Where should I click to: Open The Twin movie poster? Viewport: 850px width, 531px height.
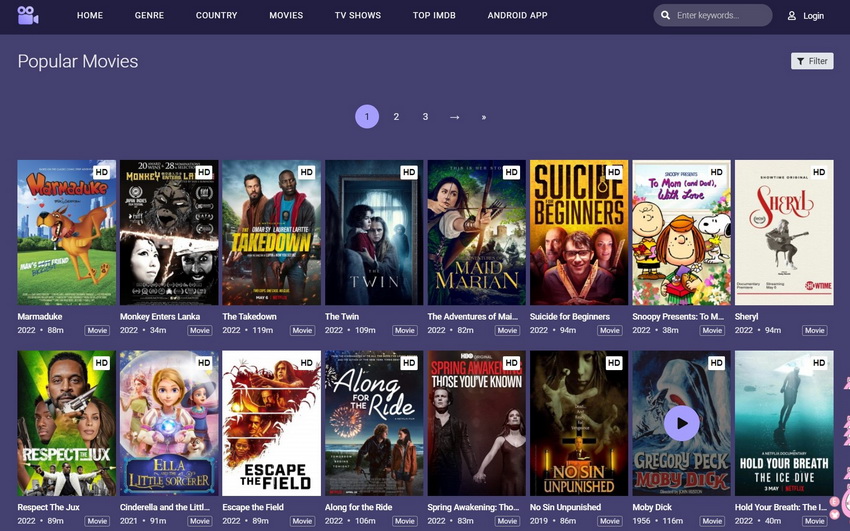pos(374,232)
